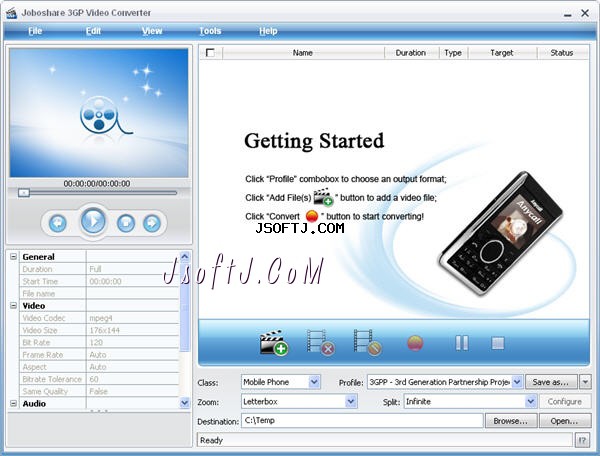
Task: Open the View menu
Action: [x=152, y=31]
